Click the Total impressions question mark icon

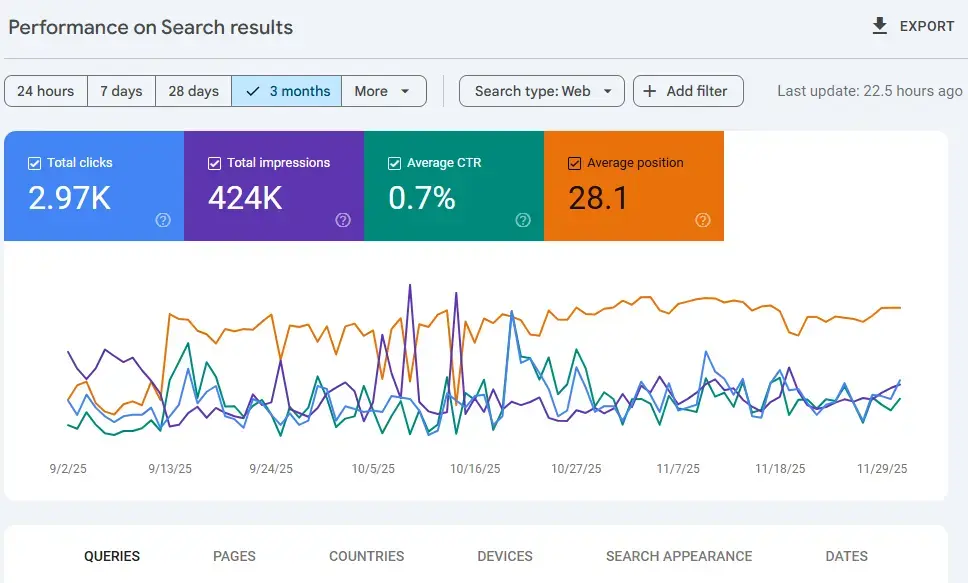(343, 221)
